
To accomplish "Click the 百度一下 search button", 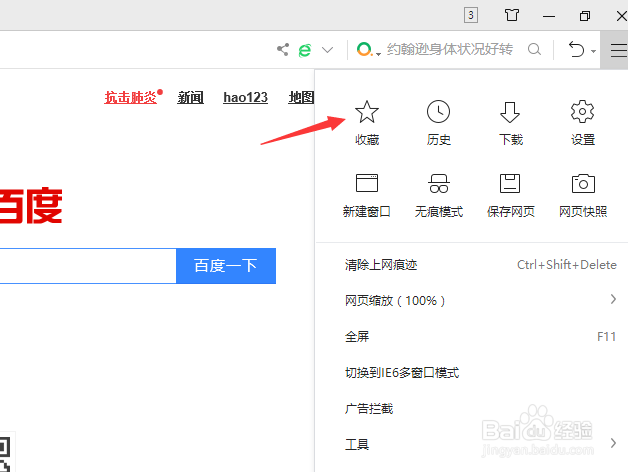I will [226, 266].
